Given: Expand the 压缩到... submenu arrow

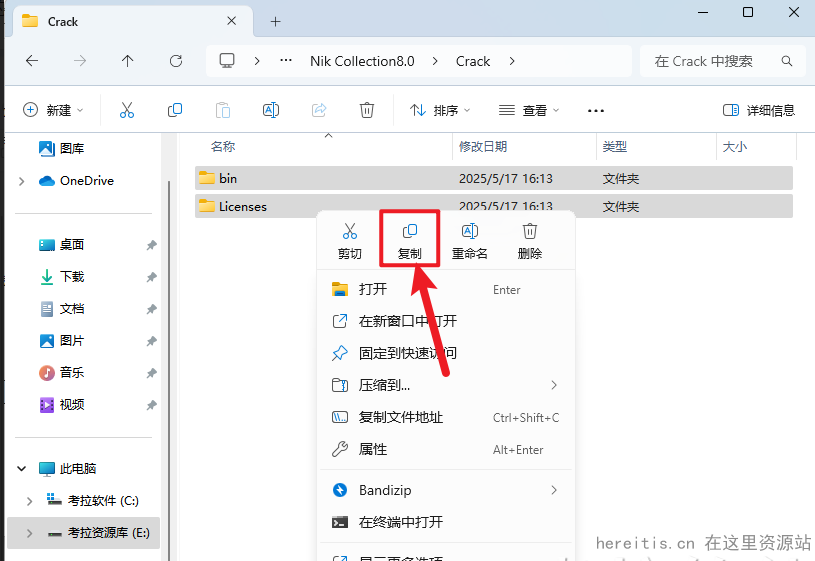Looking at the screenshot, I should [x=554, y=385].
